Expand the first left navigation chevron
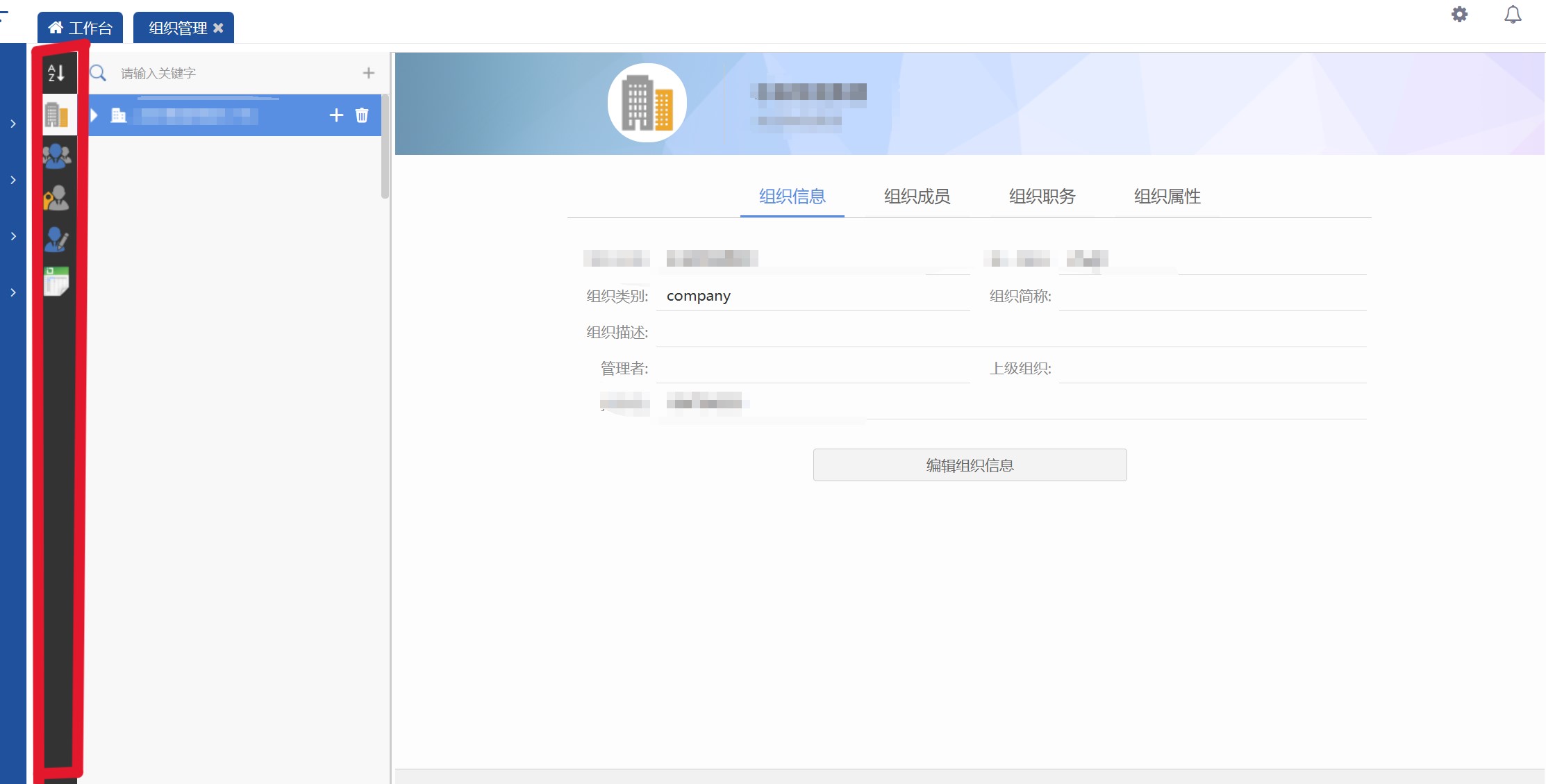The height and width of the screenshot is (784, 1546). [13, 124]
